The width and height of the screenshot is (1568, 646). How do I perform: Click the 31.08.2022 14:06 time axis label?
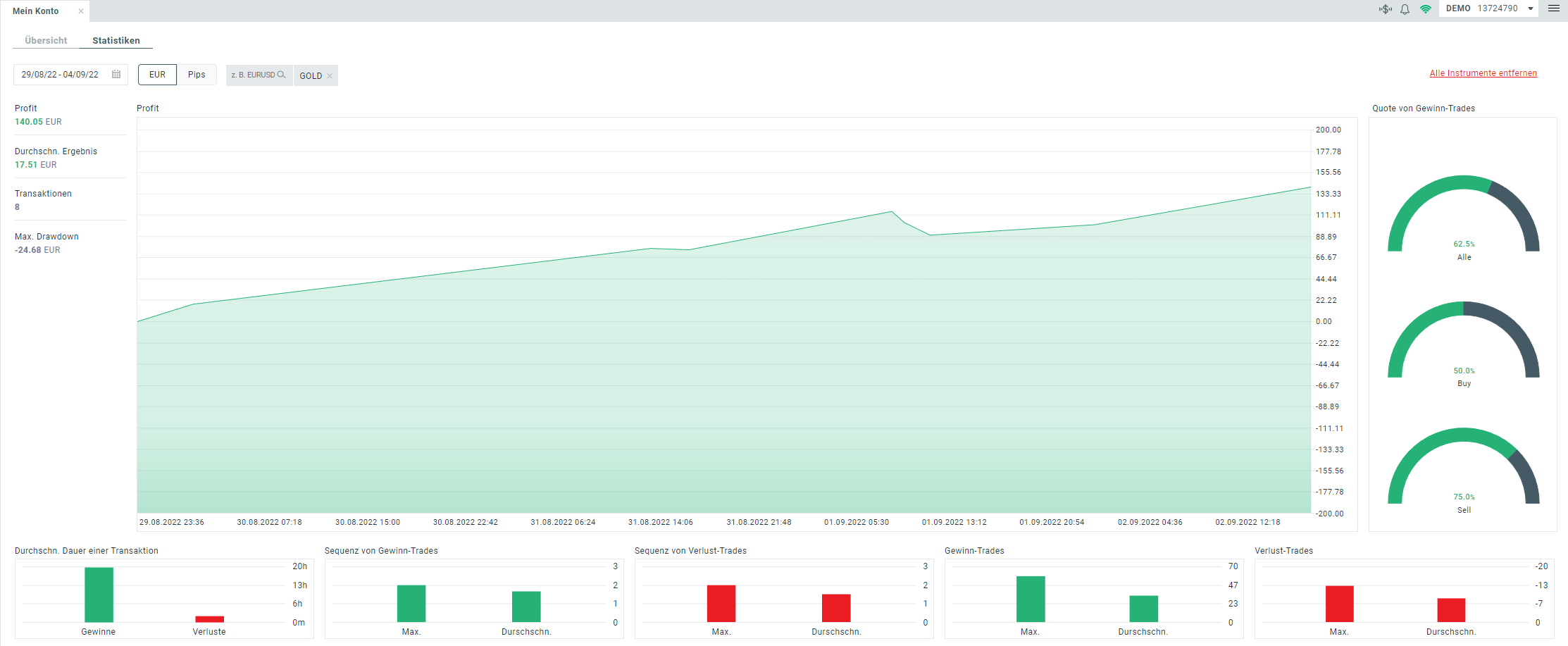661,522
